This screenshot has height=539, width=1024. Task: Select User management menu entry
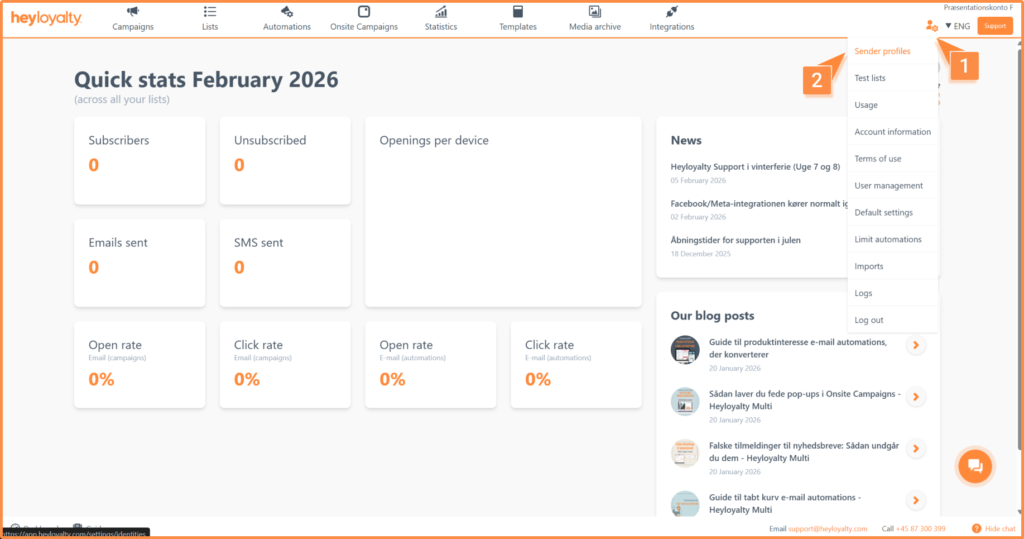[888, 186]
